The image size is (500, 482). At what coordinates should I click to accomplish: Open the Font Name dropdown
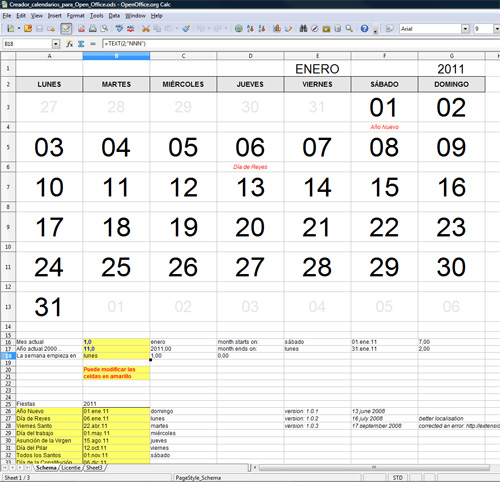click(465, 29)
